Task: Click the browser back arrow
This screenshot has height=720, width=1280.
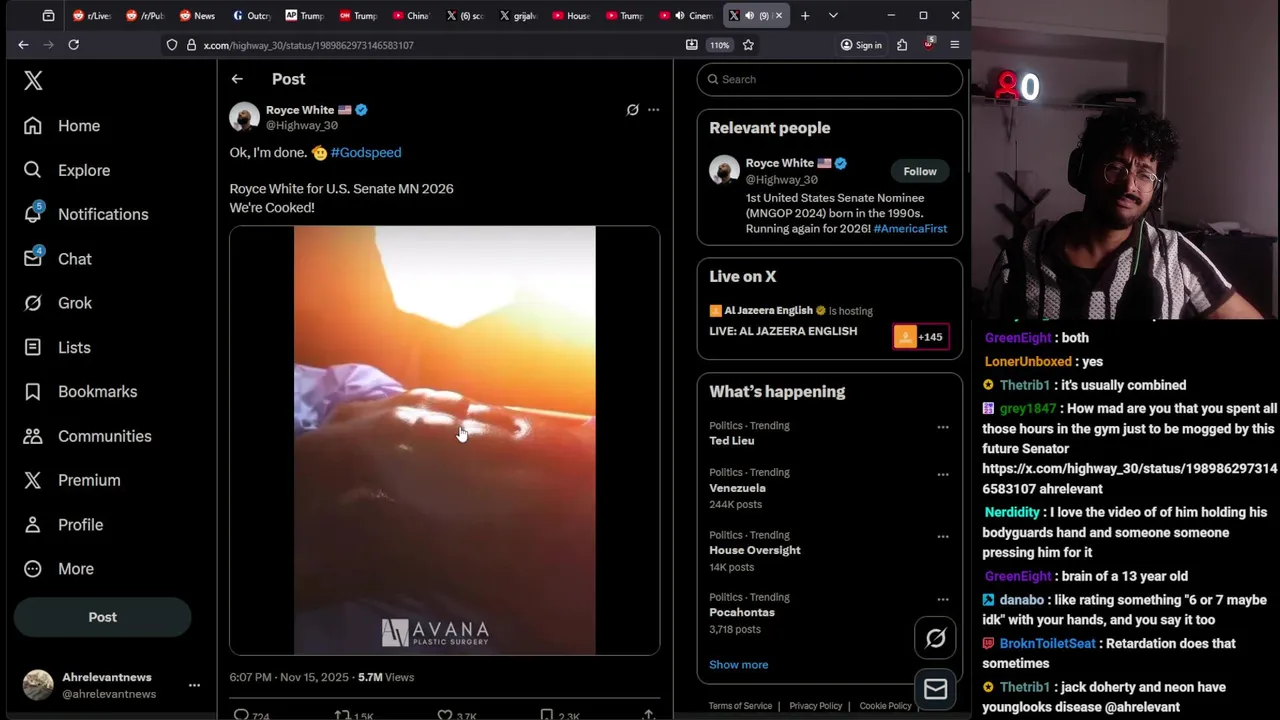Action: pyautogui.click(x=23, y=45)
